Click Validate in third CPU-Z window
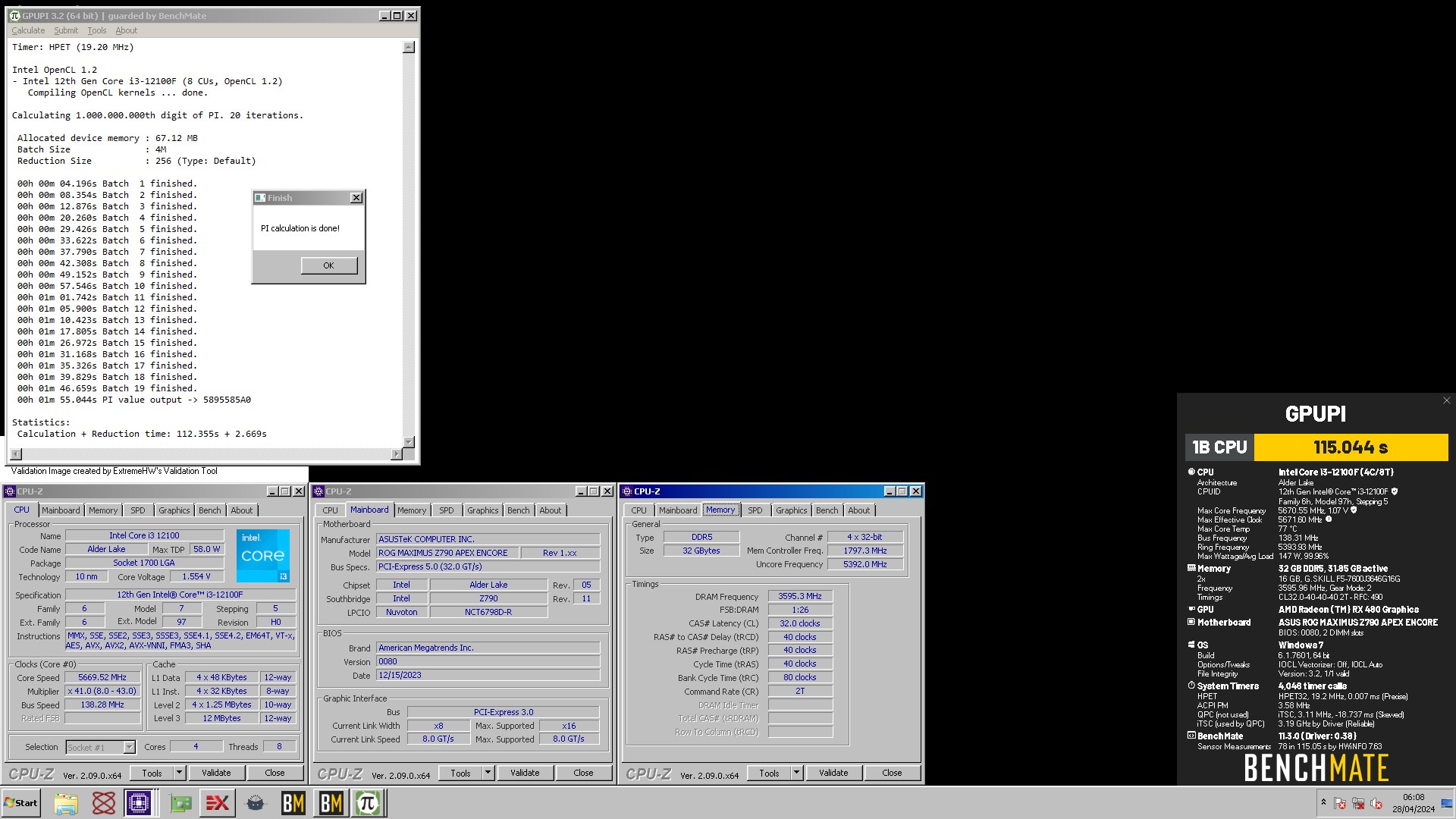The image size is (1456, 819). 833,773
